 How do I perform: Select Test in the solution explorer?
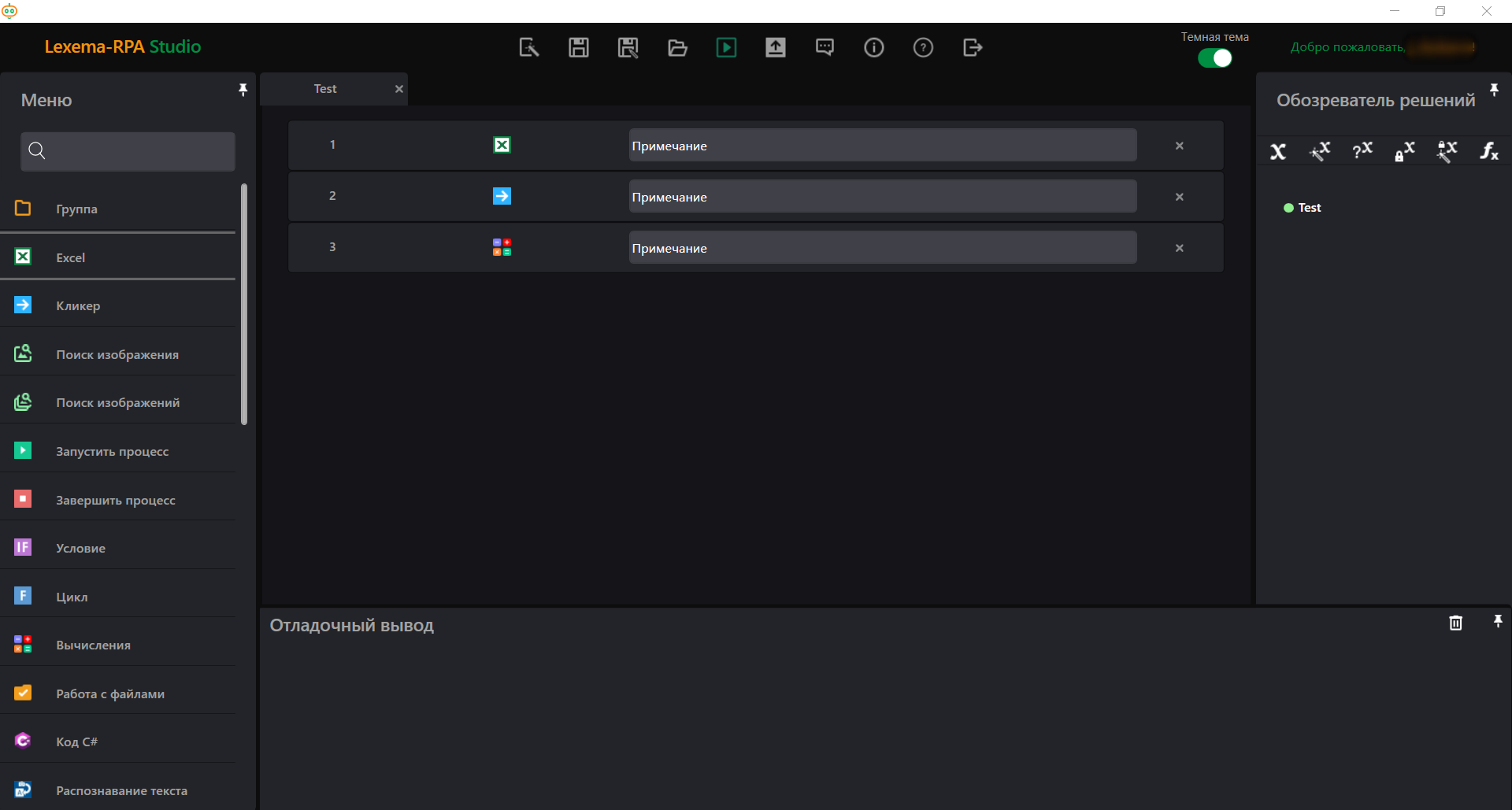[x=1309, y=208]
